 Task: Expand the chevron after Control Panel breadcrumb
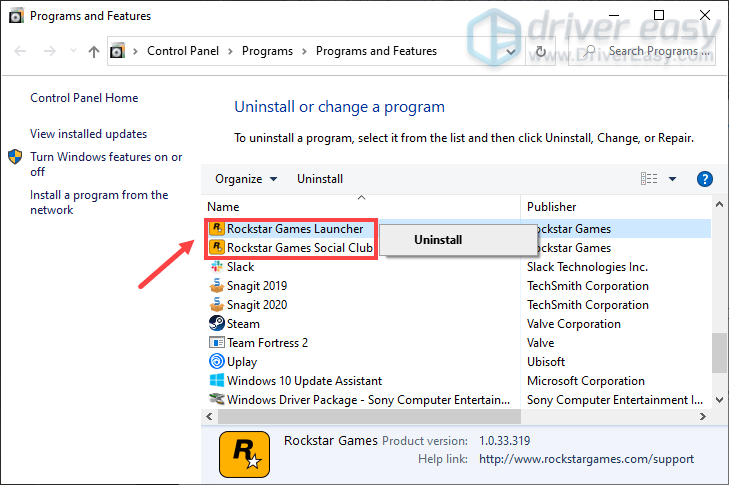pos(230,51)
